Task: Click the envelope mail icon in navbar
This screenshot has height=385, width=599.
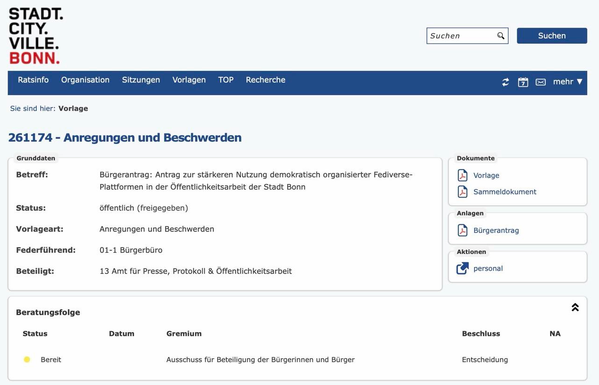Action: click(541, 82)
